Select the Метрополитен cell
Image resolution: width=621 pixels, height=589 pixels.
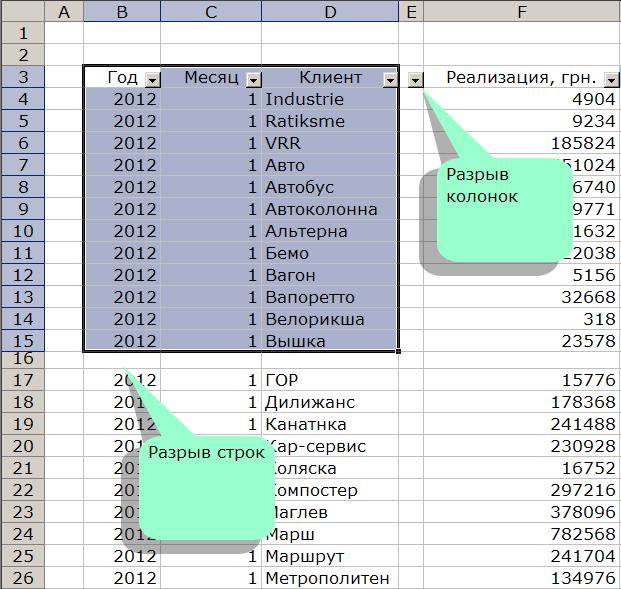click(x=329, y=578)
